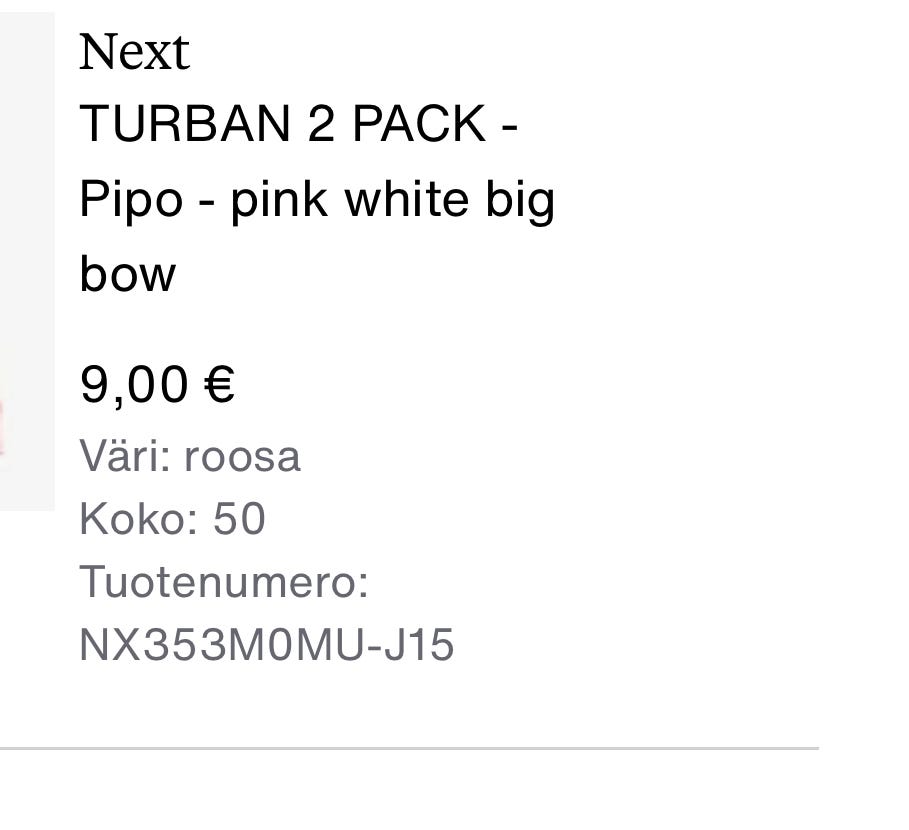Open the TURBAN 2 PACK product title

pyautogui.click(x=298, y=125)
